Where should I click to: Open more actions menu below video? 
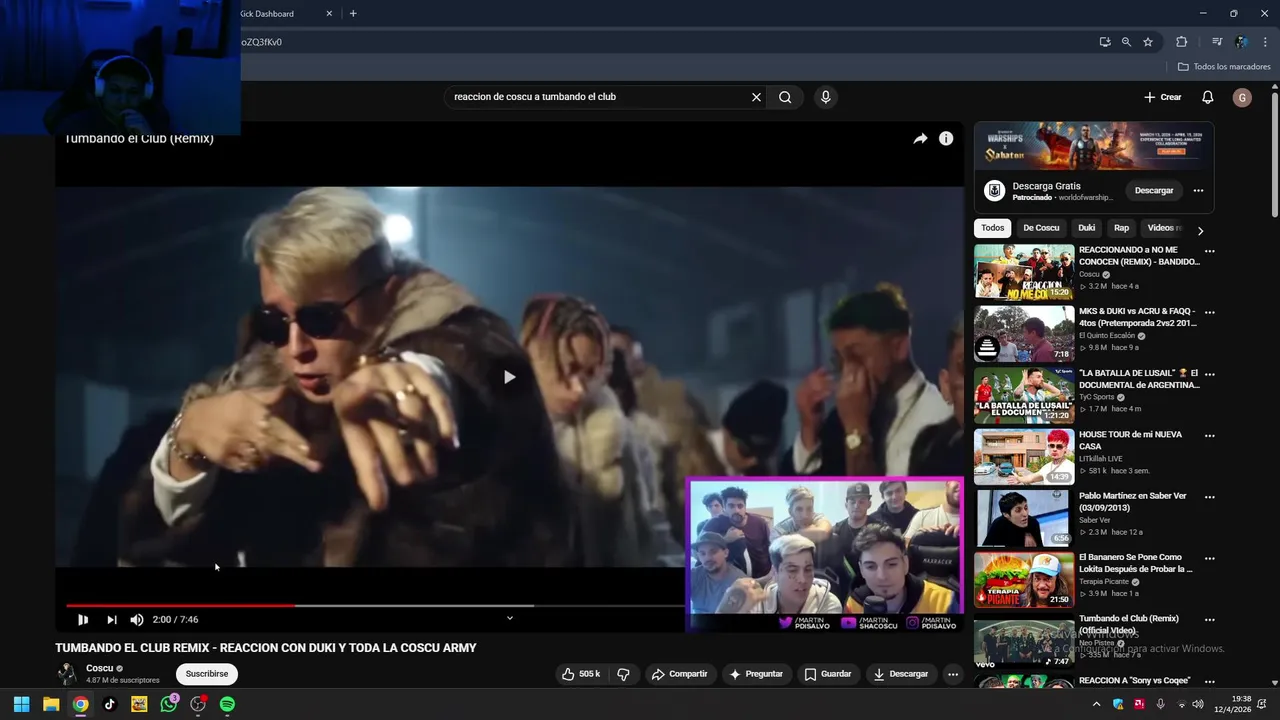pos(953,674)
